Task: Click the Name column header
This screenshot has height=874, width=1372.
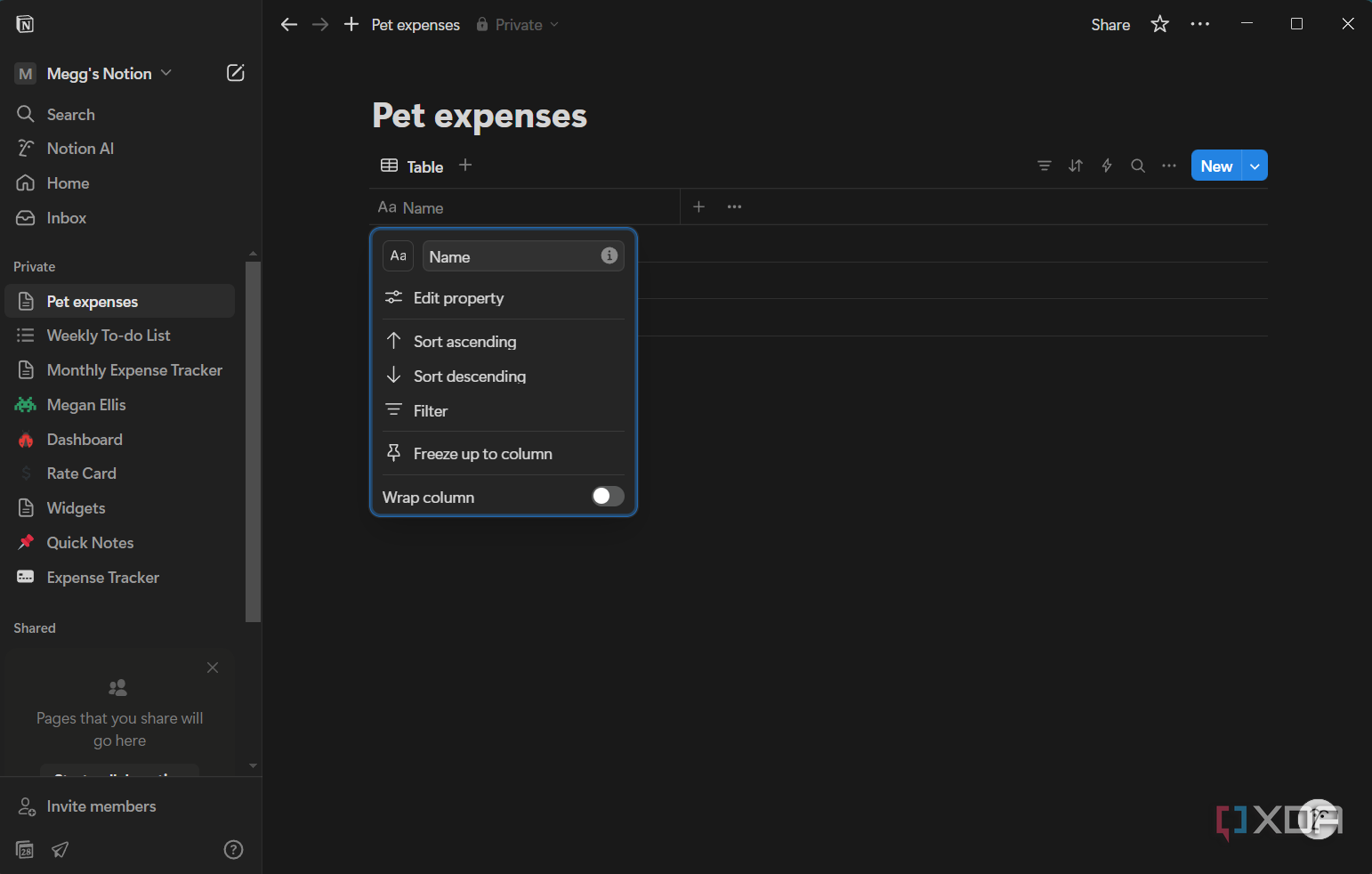Action: [x=524, y=207]
